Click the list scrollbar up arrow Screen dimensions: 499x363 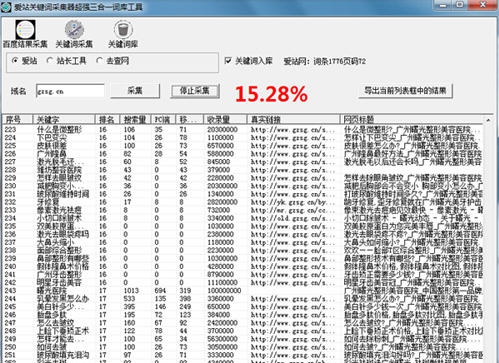pyautogui.click(x=488, y=120)
